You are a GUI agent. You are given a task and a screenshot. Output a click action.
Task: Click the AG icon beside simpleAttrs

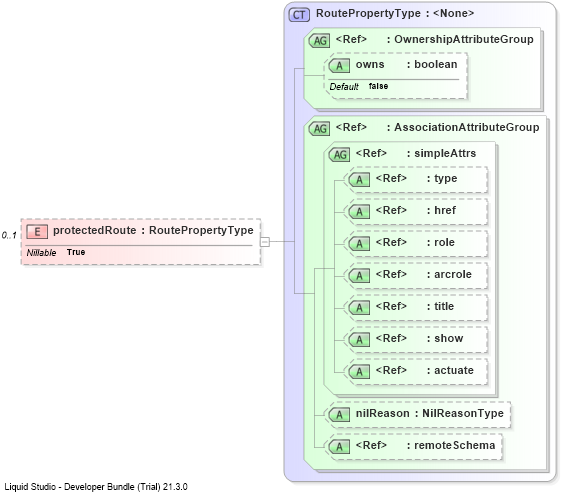(339, 155)
